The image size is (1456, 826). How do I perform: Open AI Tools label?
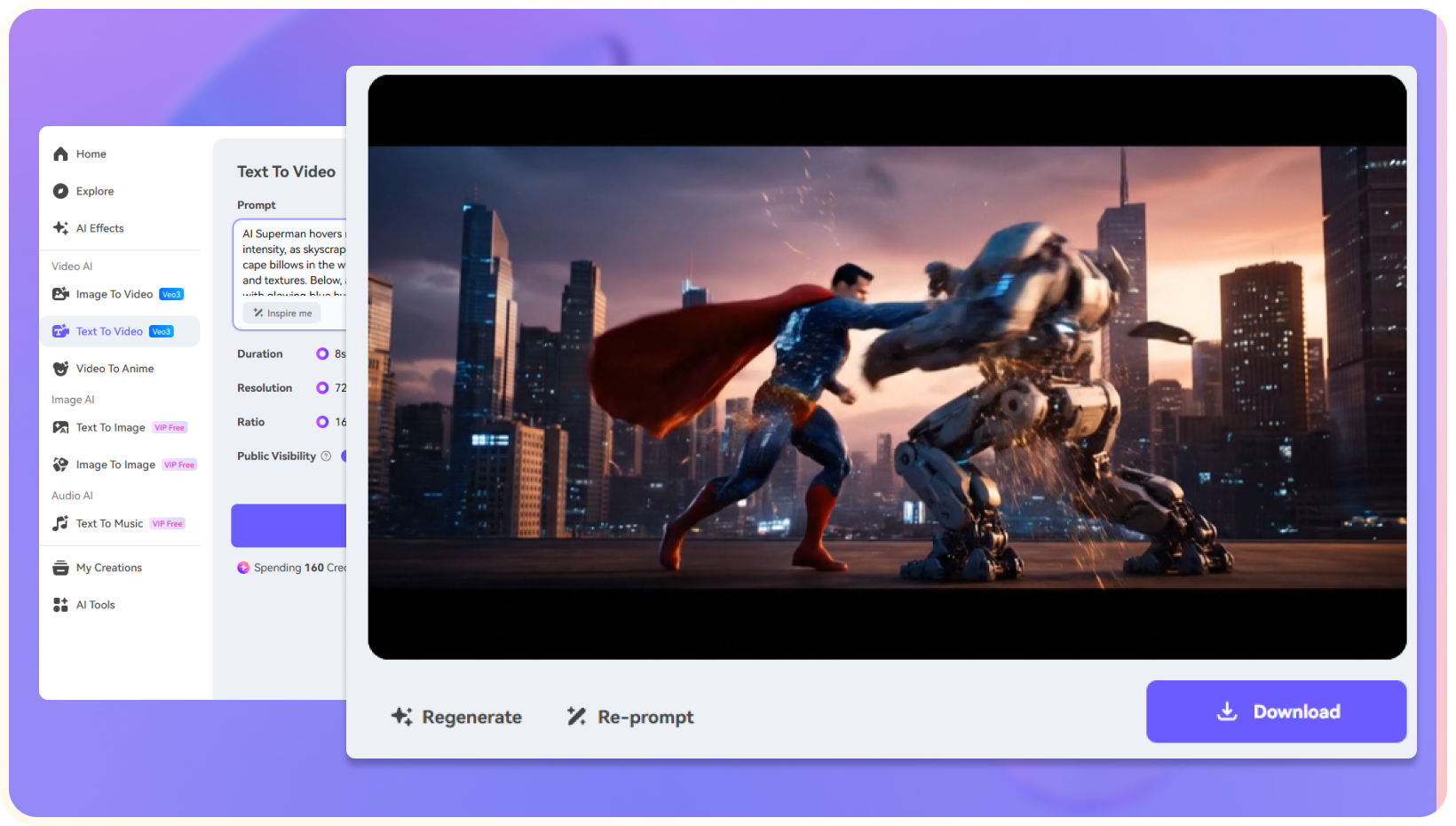(96, 605)
